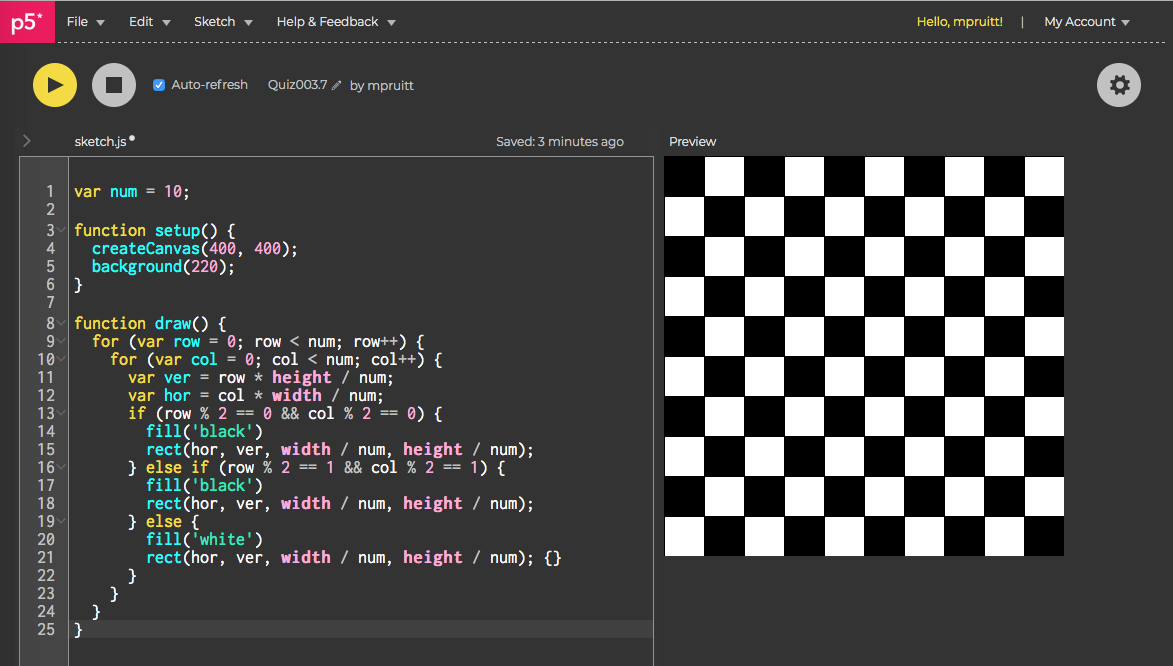Click the p5* logo home icon

(x=27, y=22)
